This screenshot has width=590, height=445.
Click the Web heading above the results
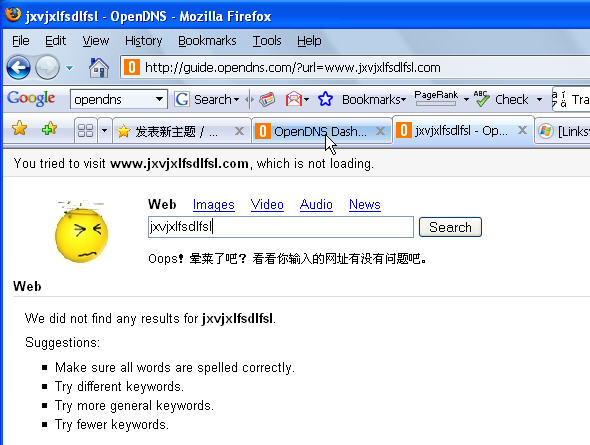point(27,286)
